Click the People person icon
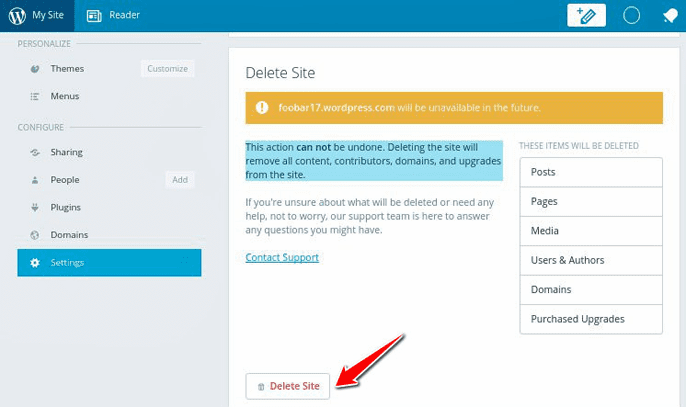Screen dimensions: 686x407 35,180
